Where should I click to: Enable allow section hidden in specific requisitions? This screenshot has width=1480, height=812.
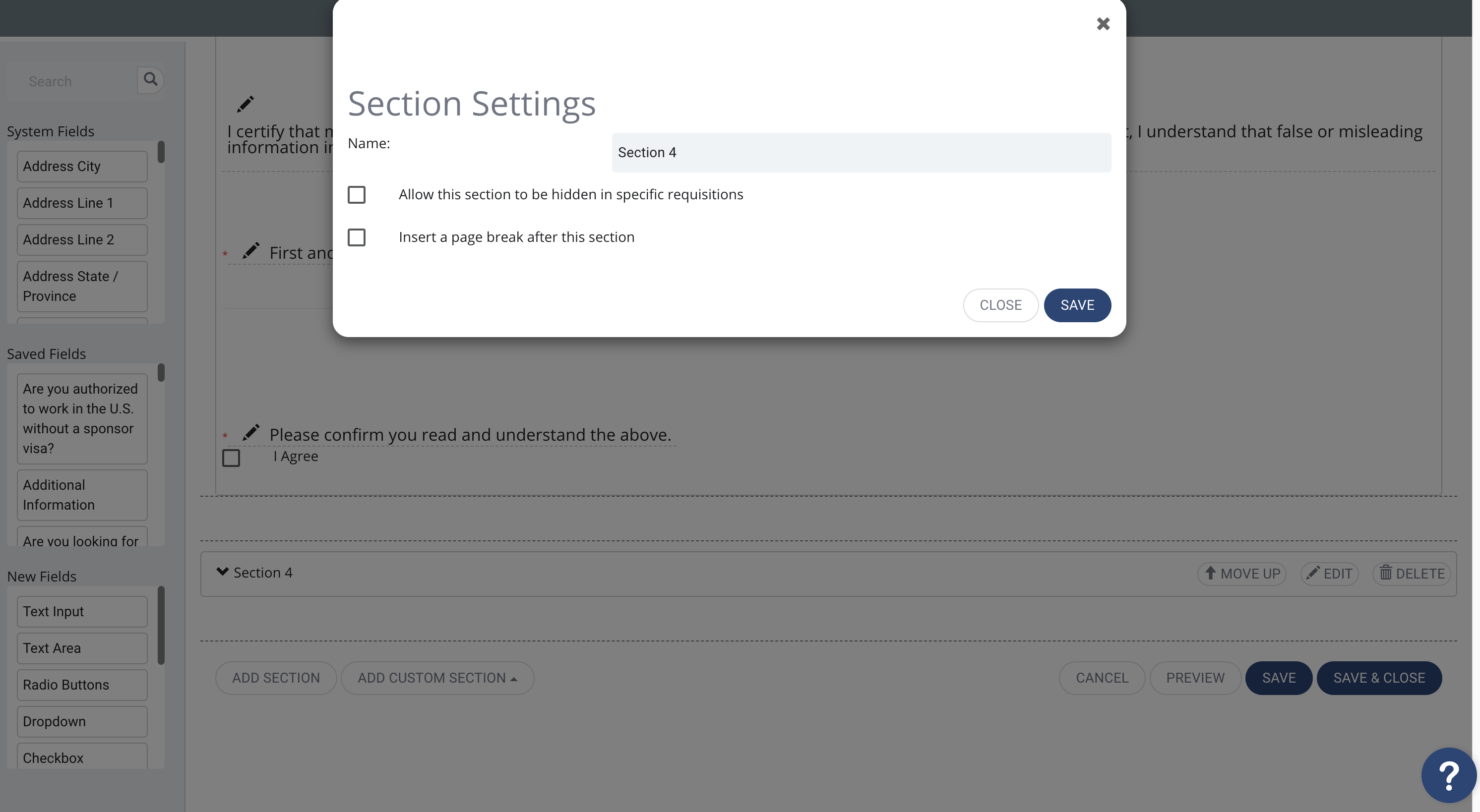click(x=356, y=195)
